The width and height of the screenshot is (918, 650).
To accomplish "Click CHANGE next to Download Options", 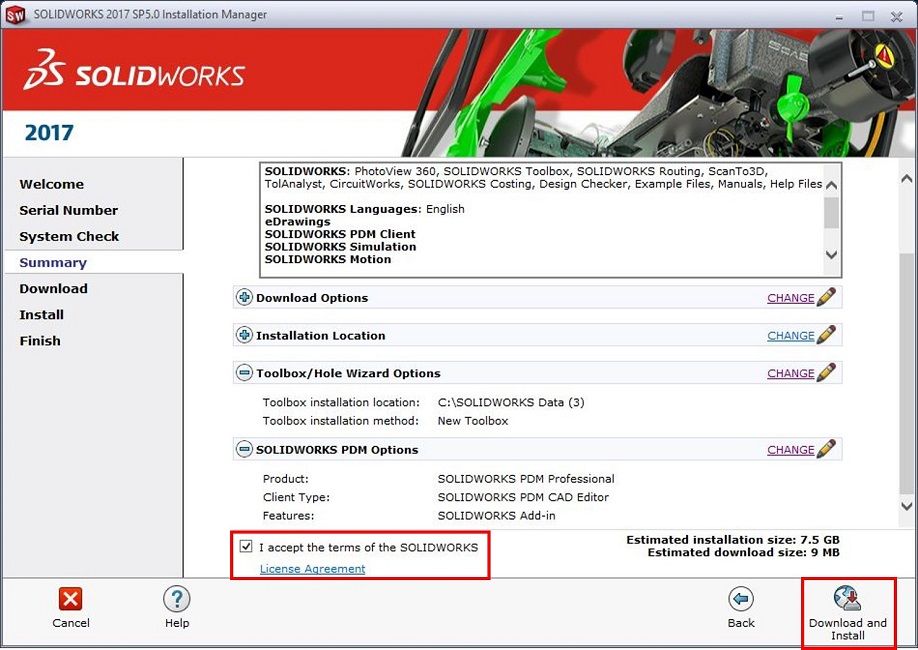I will [791, 297].
